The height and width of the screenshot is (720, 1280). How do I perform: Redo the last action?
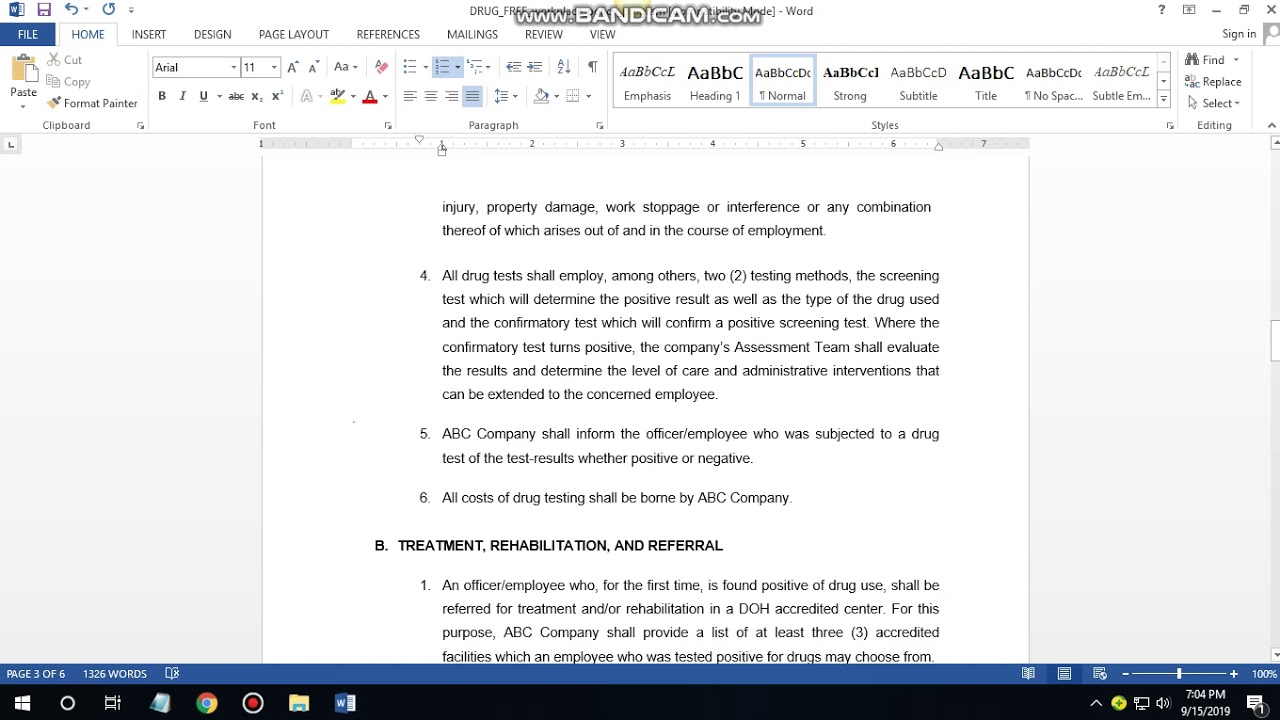coord(108,10)
